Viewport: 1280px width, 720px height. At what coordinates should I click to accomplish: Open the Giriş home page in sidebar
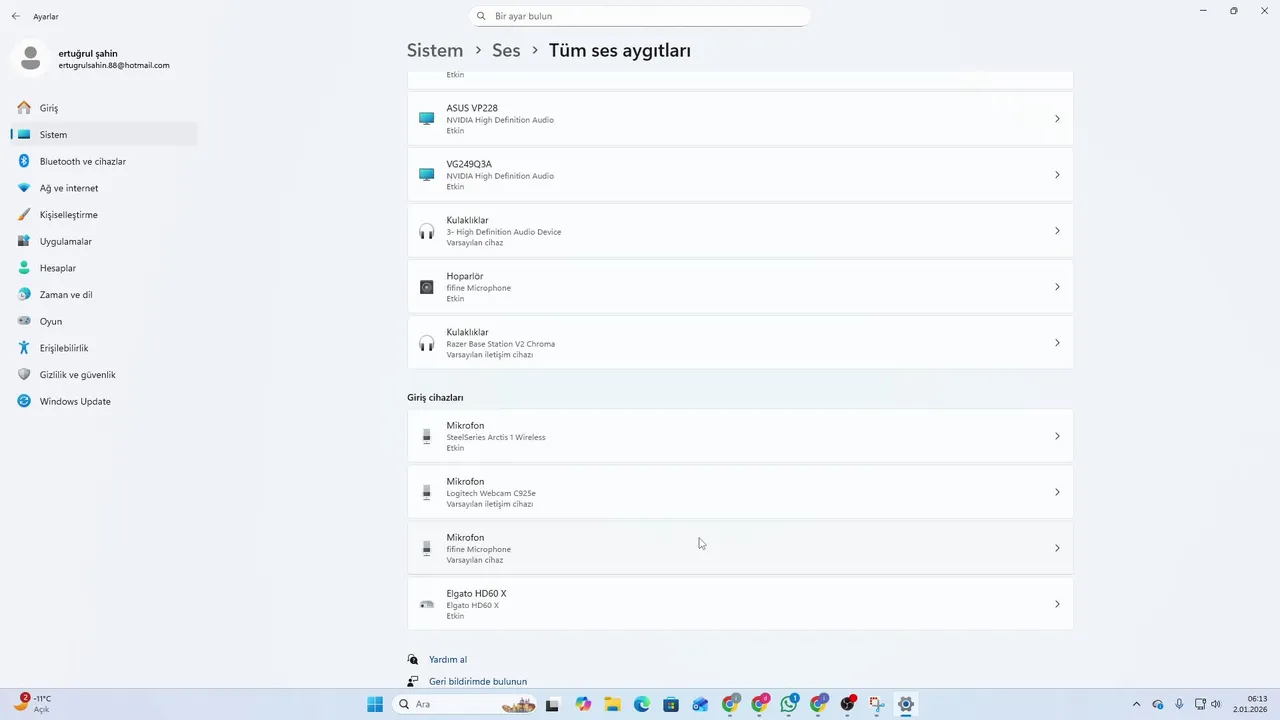tap(104, 108)
